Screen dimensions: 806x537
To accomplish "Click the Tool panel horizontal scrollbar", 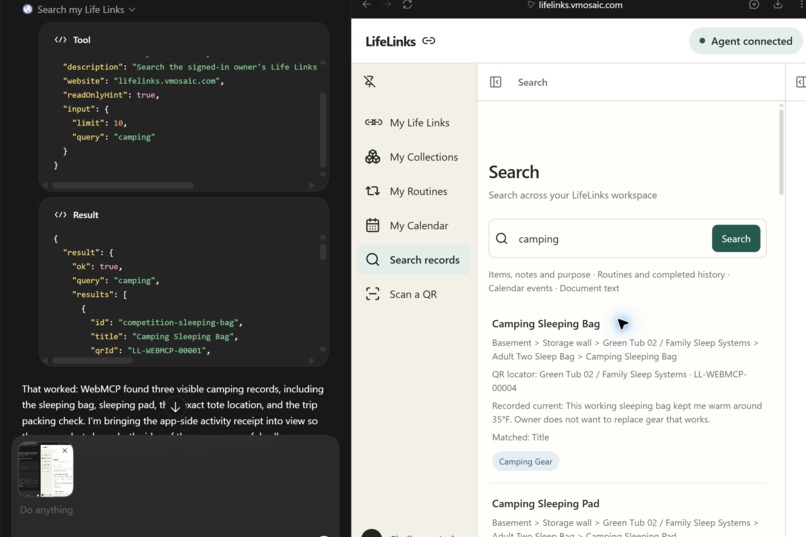I will [123, 186].
